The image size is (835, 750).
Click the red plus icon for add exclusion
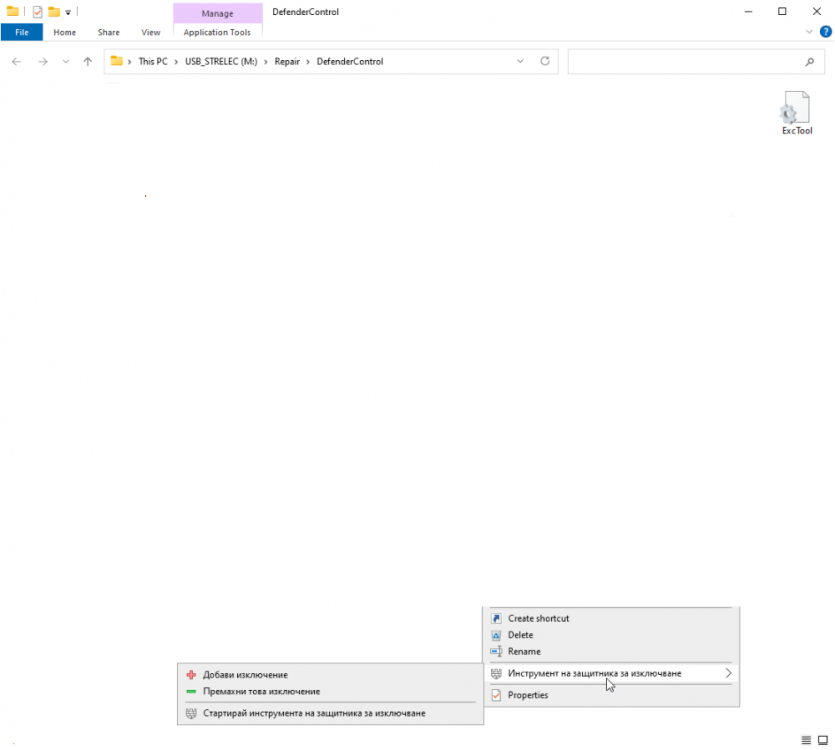coord(191,675)
